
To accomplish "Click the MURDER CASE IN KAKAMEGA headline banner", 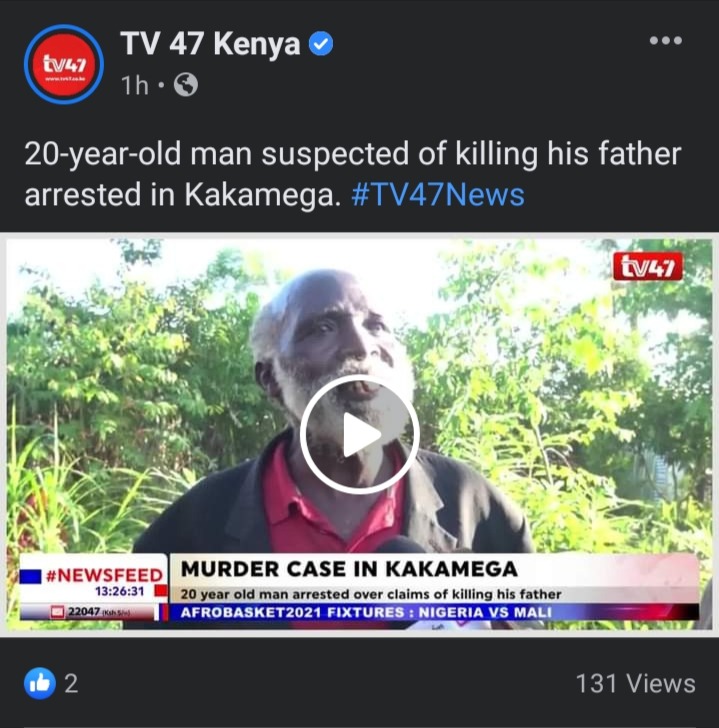I will (349, 569).
